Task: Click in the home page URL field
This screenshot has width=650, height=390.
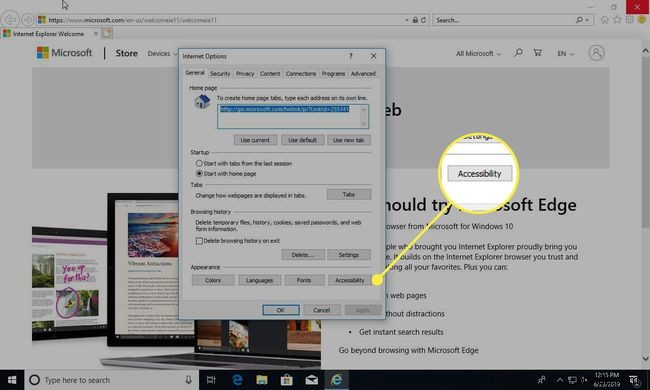Action: [x=293, y=116]
